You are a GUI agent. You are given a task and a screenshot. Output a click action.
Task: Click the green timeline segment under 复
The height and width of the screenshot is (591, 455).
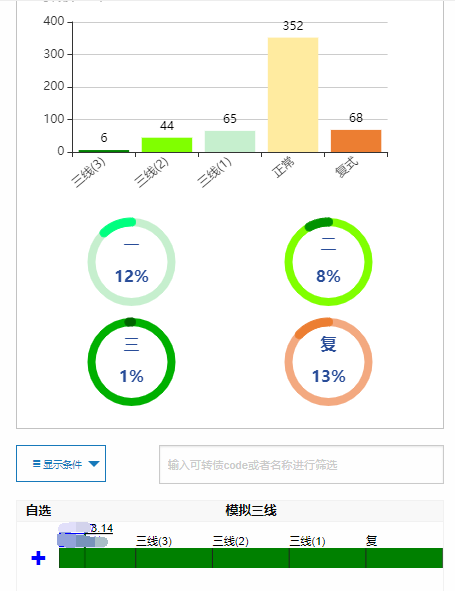tap(404, 558)
